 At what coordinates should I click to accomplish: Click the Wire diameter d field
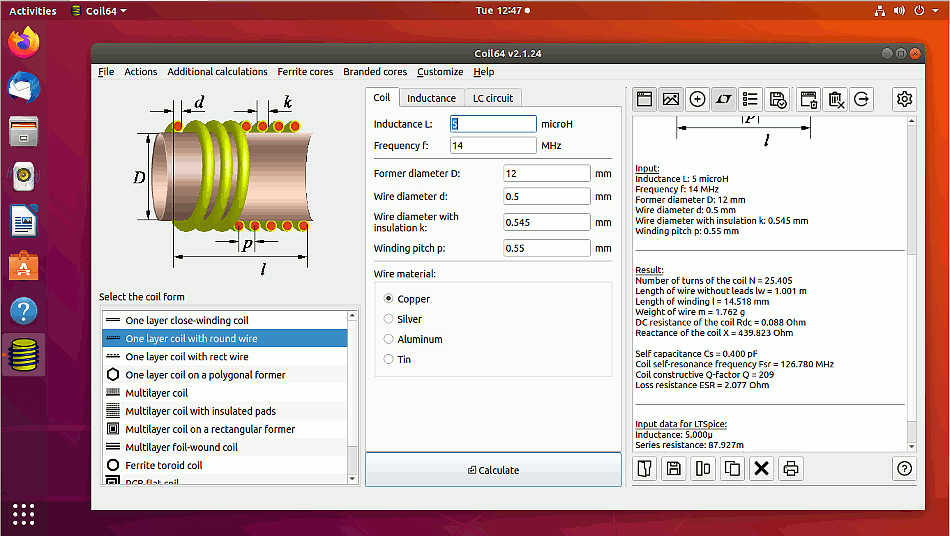click(x=546, y=196)
